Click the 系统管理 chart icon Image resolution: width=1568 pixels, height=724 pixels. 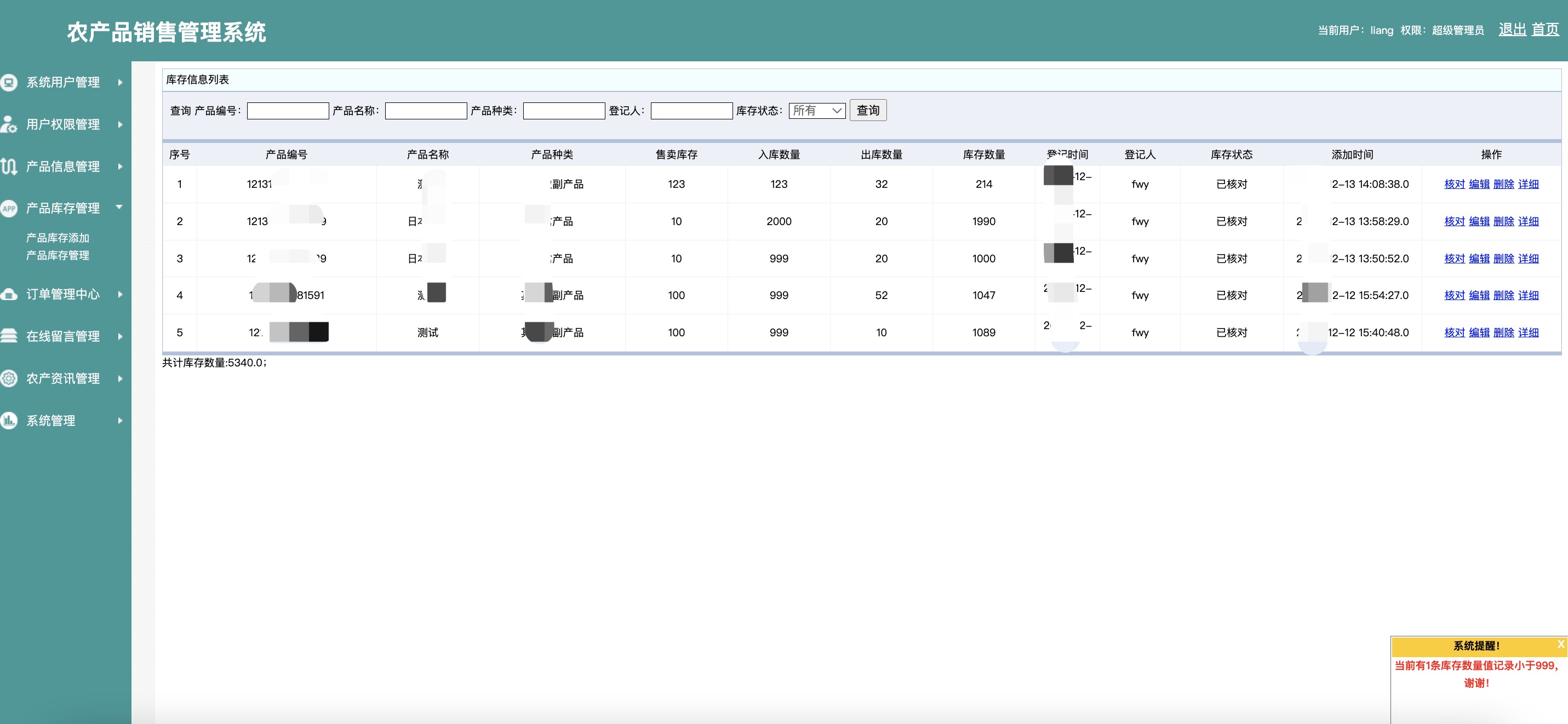click(x=9, y=421)
